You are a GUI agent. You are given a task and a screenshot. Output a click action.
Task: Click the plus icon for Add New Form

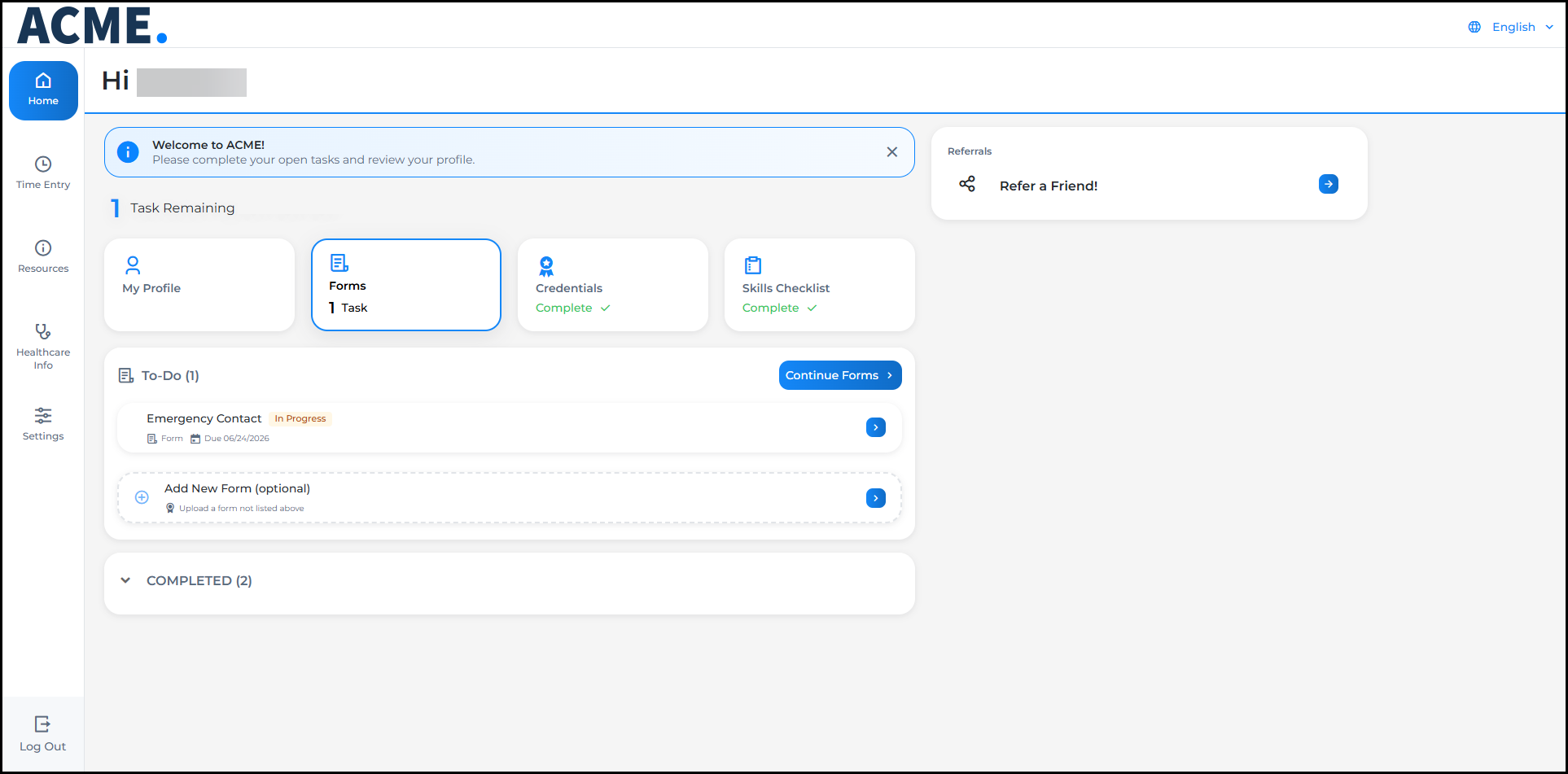[x=142, y=497]
